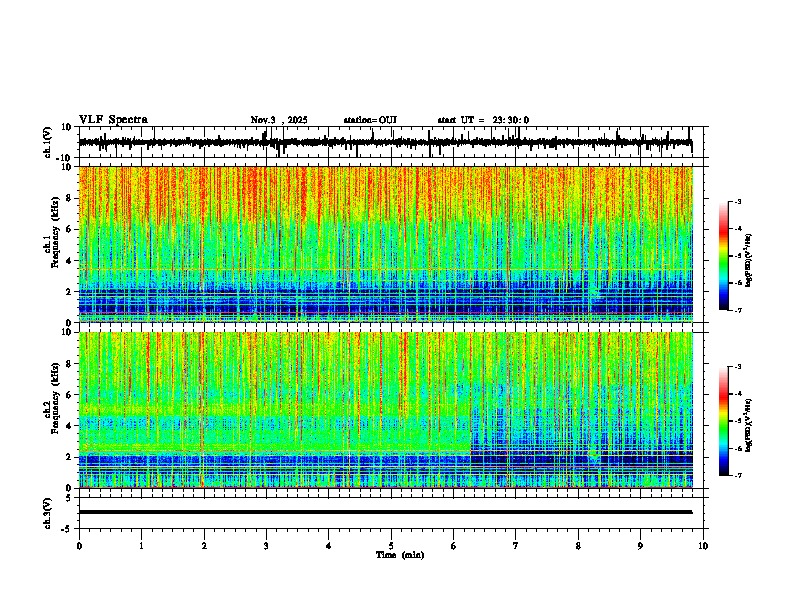Screen dimensions: 792x612
Task: Click the ch.1 color bar "log(PSD)" units label
Action: (x=749, y=261)
